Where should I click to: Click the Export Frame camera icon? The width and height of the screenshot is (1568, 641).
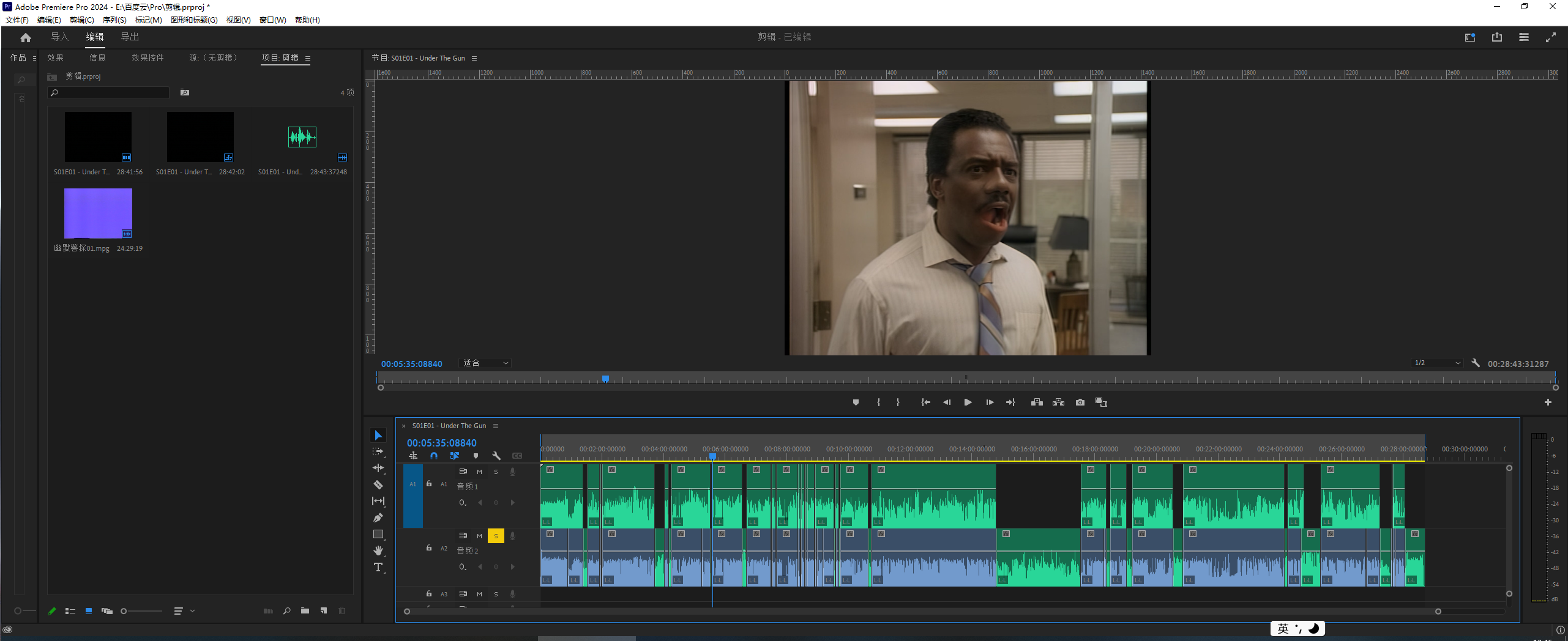[1080, 402]
